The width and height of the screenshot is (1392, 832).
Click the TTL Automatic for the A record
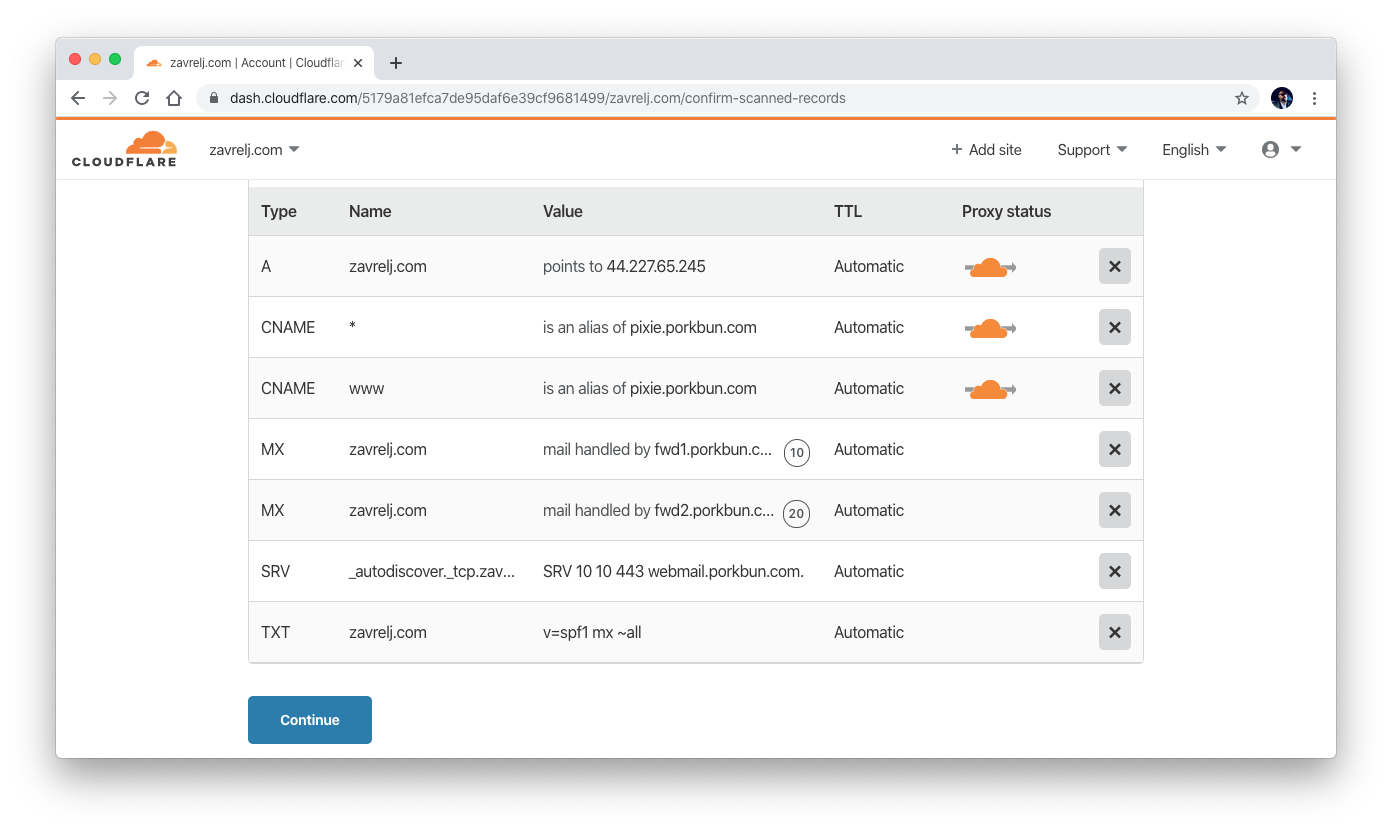869,266
